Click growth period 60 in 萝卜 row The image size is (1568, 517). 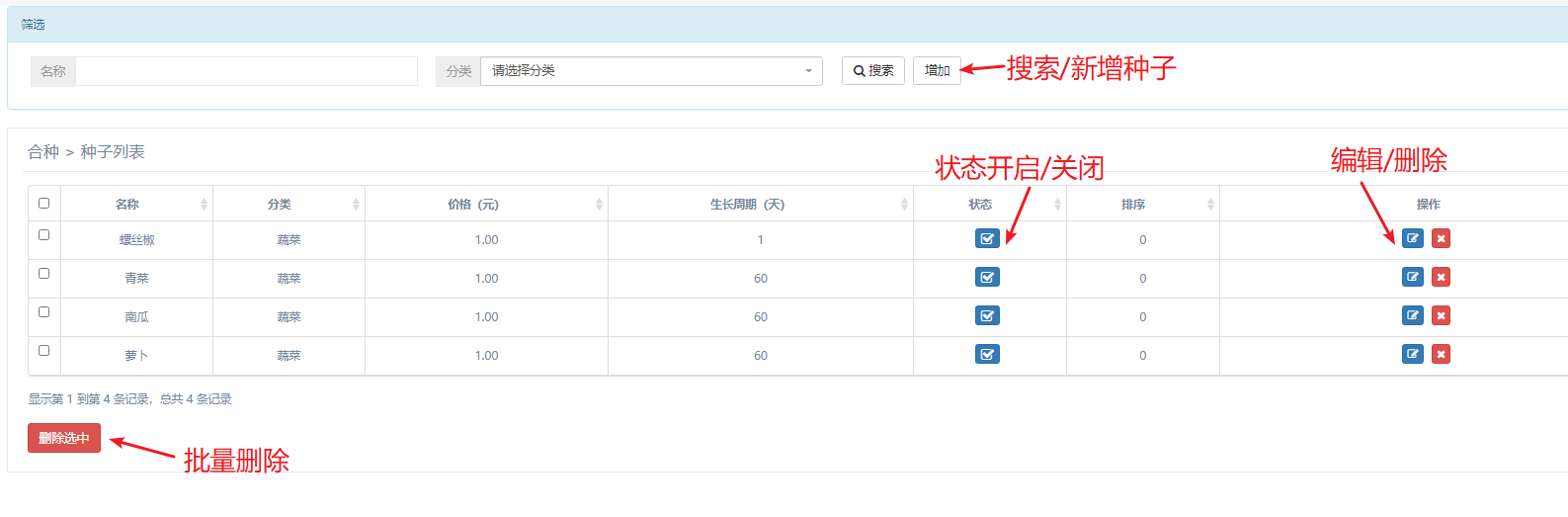pos(761,356)
